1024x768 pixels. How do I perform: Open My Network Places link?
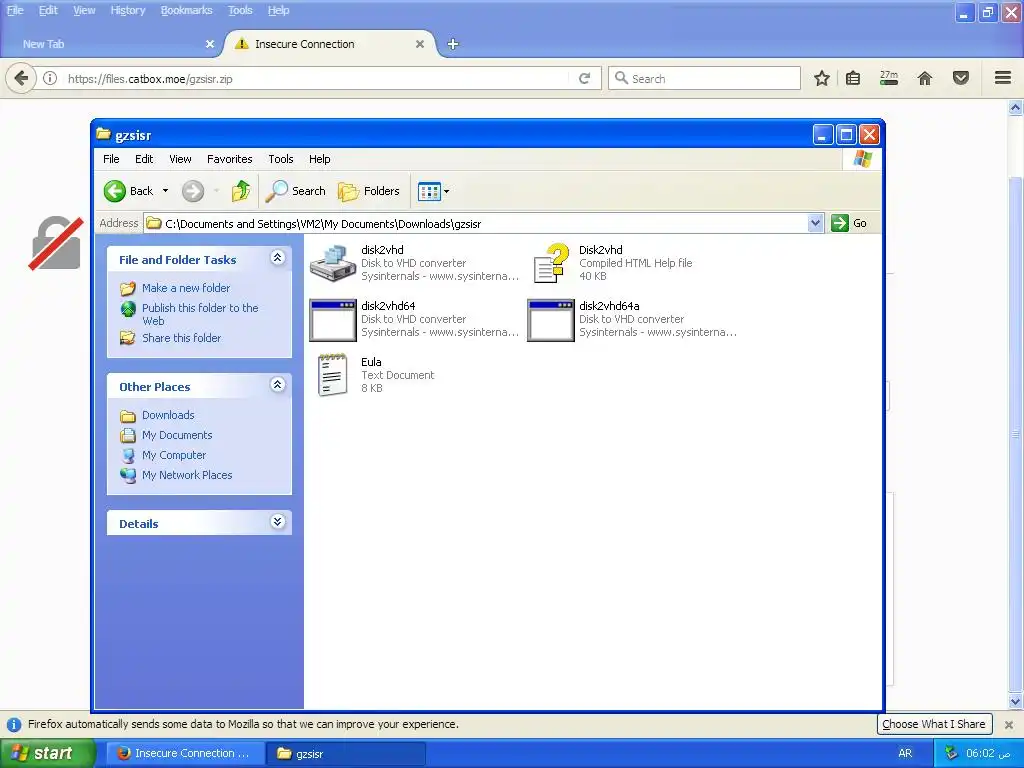[187, 475]
